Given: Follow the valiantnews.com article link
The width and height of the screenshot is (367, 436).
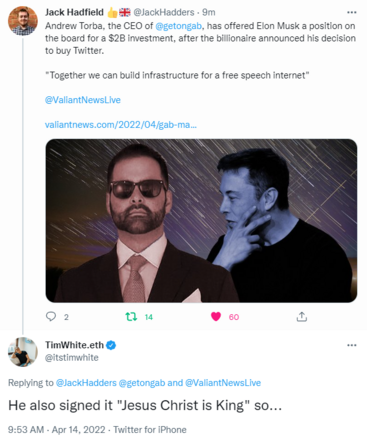Looking at the screenshot, I should [x=121, y=125].
